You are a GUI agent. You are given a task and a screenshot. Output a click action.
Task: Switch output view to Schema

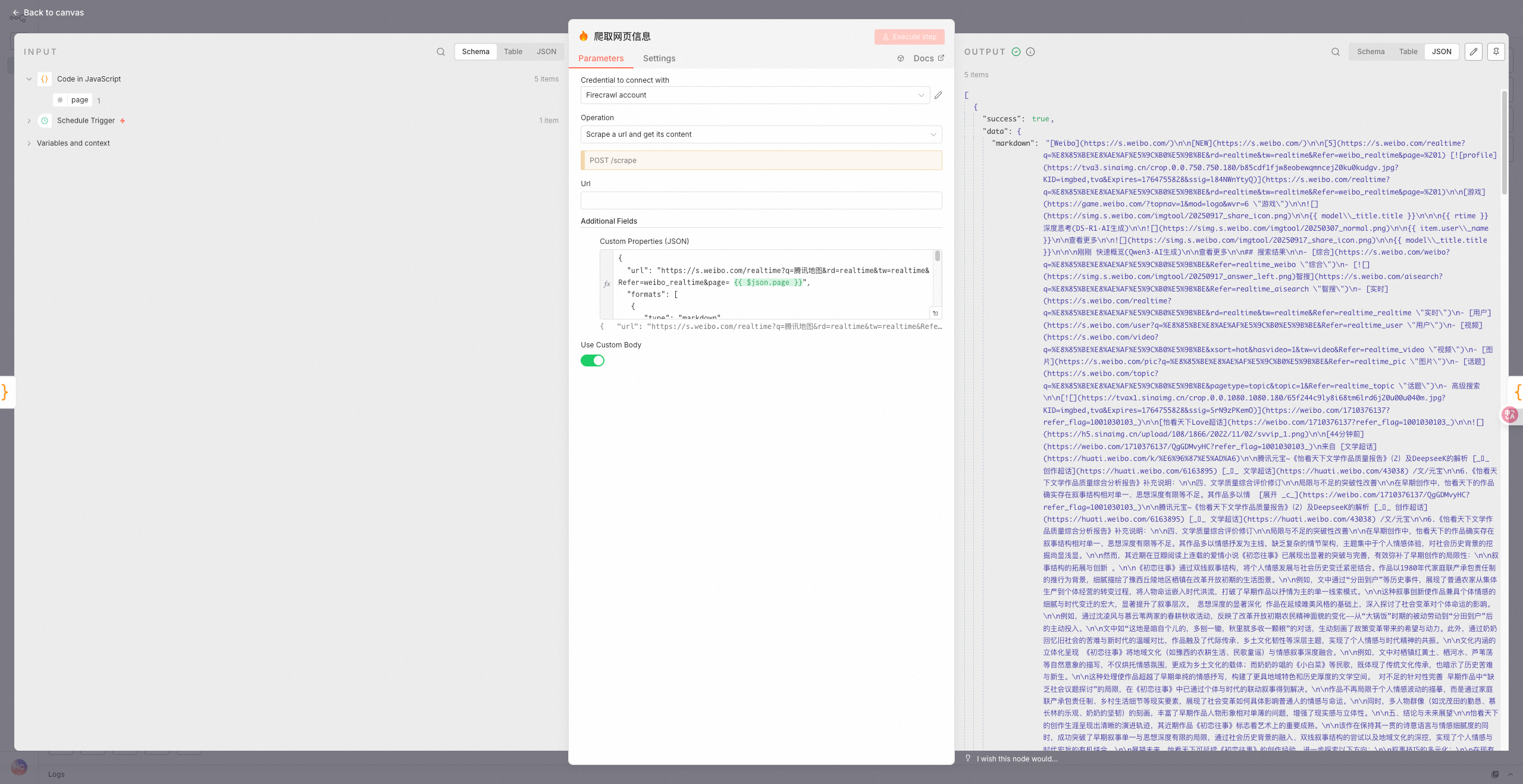(x=1371, y=52)
